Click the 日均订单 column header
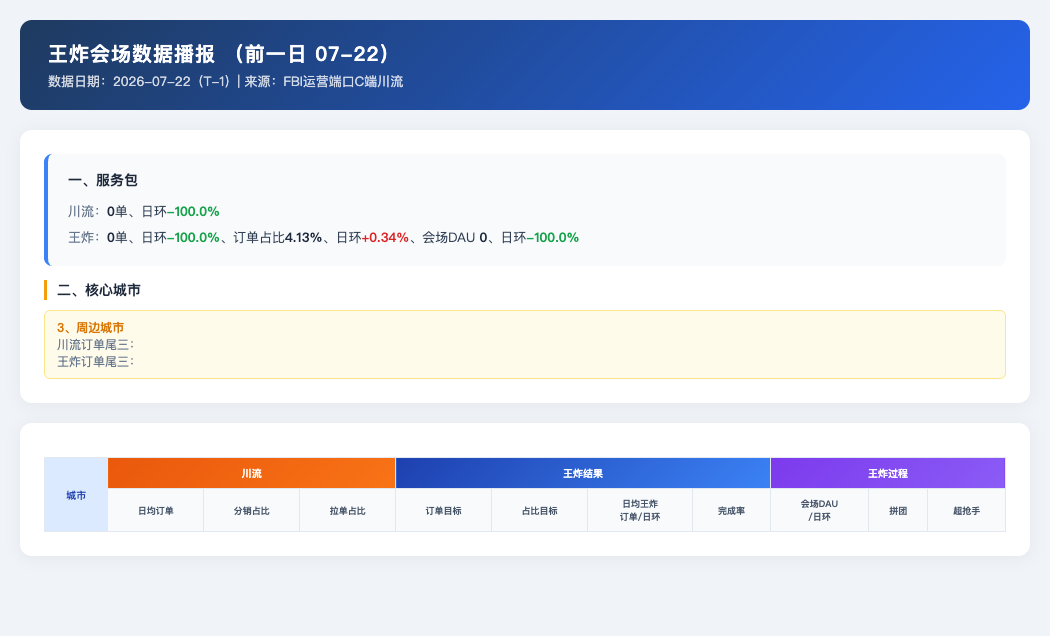This screenshot has width=1050, height=636. (x=155, y=510)
